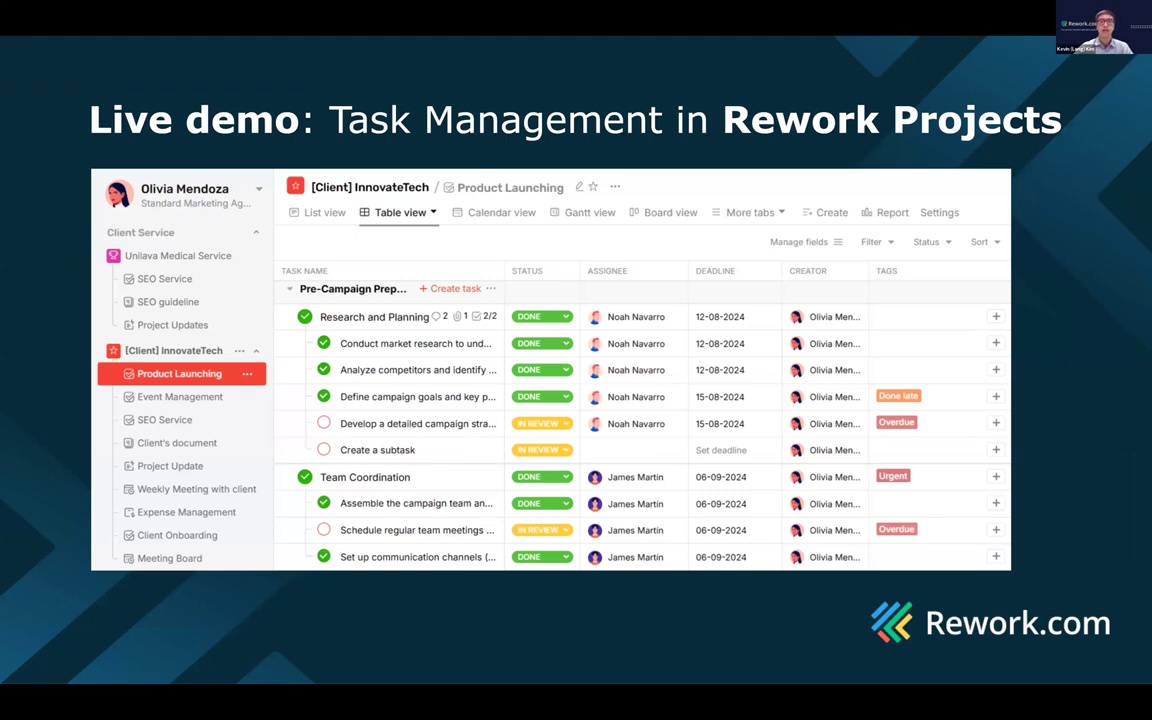Switch to Board view tab
Image resolution: width=1152 pixels, height=720 pixels.
[x=663, y=212]
